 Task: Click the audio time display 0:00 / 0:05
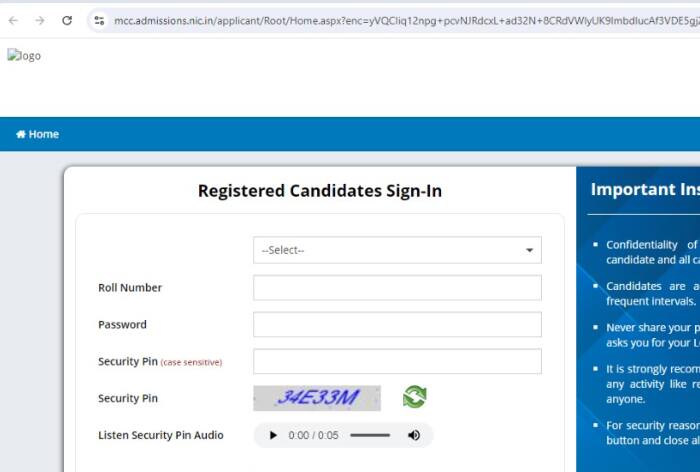[313, 435]
